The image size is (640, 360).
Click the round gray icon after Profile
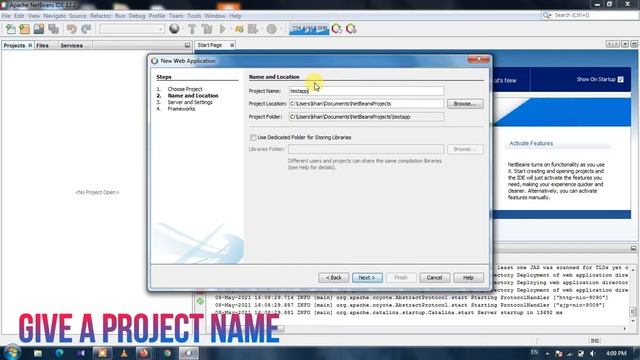271,29
